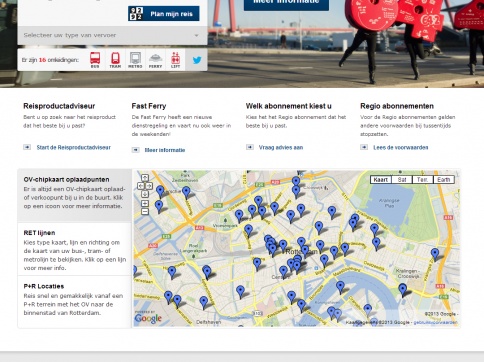Open the Twitter bird icon
This screenshot has height=362, width=484.
(x=197, y=60)
